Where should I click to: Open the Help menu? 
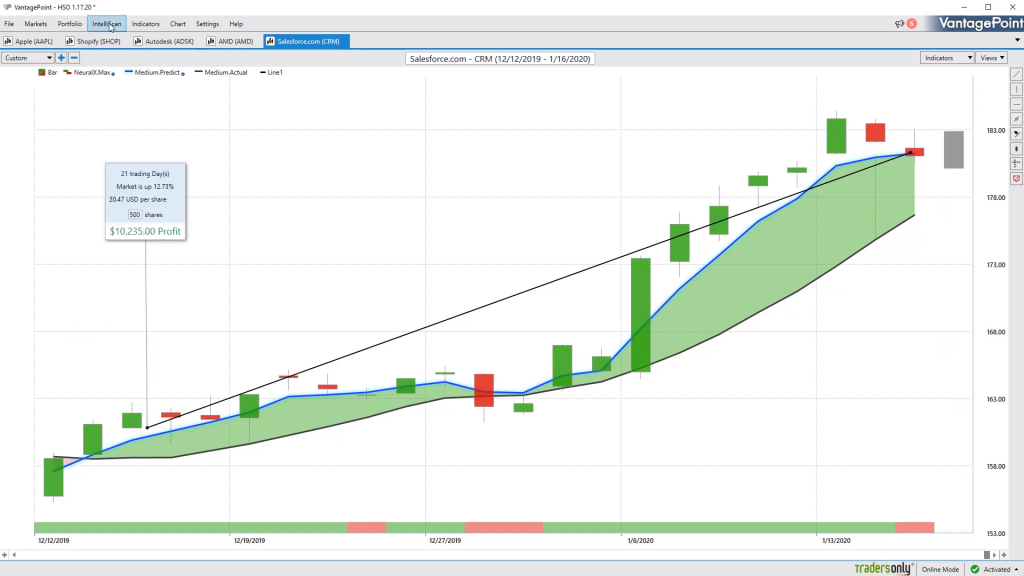tap(236, 24)
